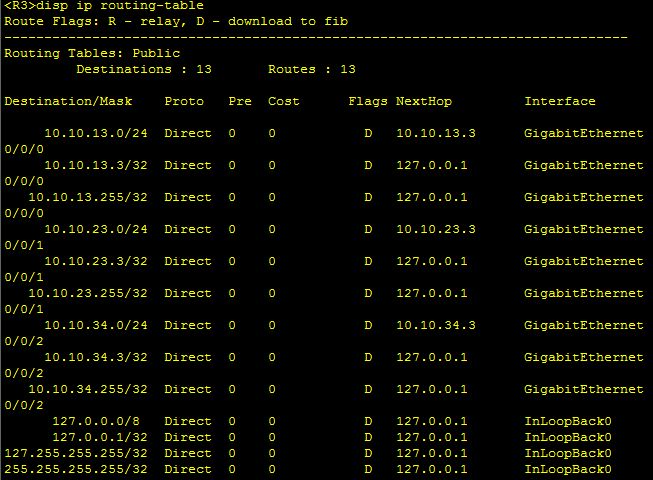Click the next hop address 10.10.23.3
The height and width of the screenshot is (480, 653).
(436, 229)
